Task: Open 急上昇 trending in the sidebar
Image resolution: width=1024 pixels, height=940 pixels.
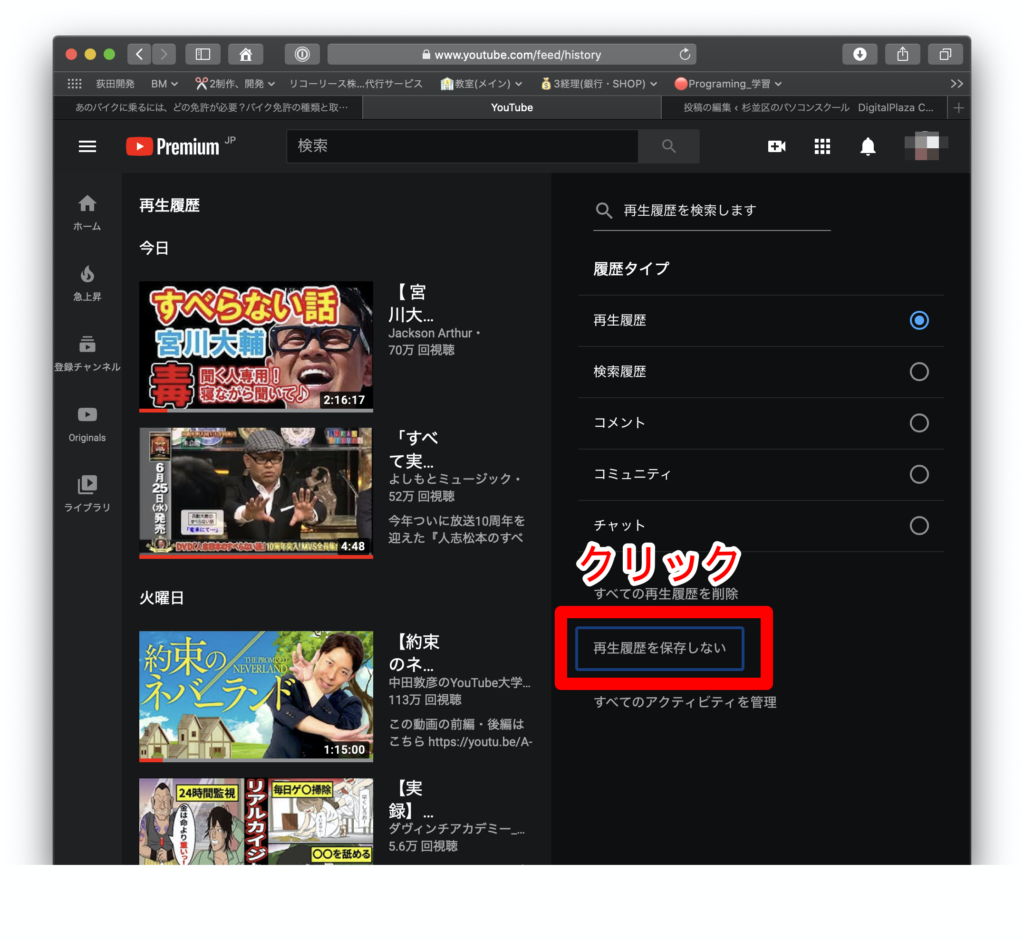Action: (87, 282)
